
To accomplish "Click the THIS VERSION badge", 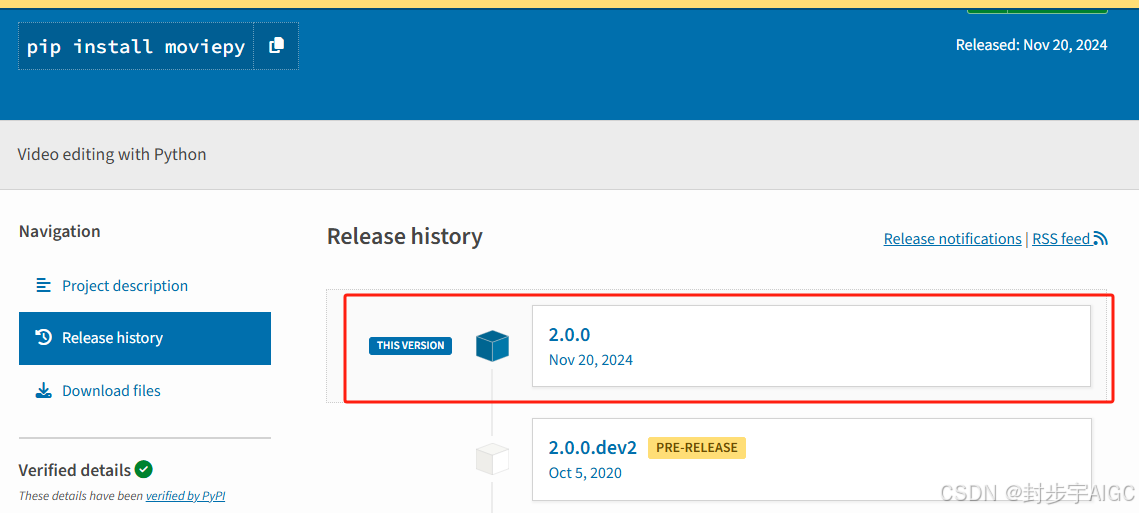I will click(x=410, y=345).
